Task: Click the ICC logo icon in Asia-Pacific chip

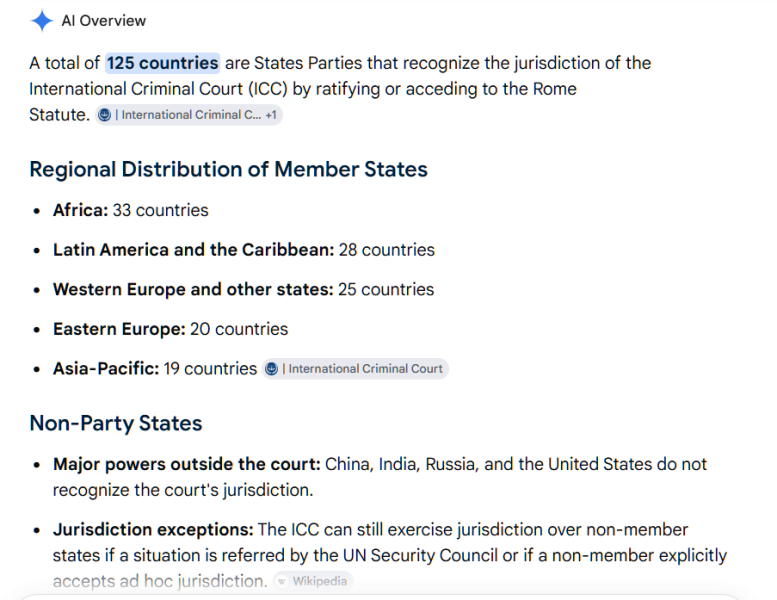Action: (271, 369)
